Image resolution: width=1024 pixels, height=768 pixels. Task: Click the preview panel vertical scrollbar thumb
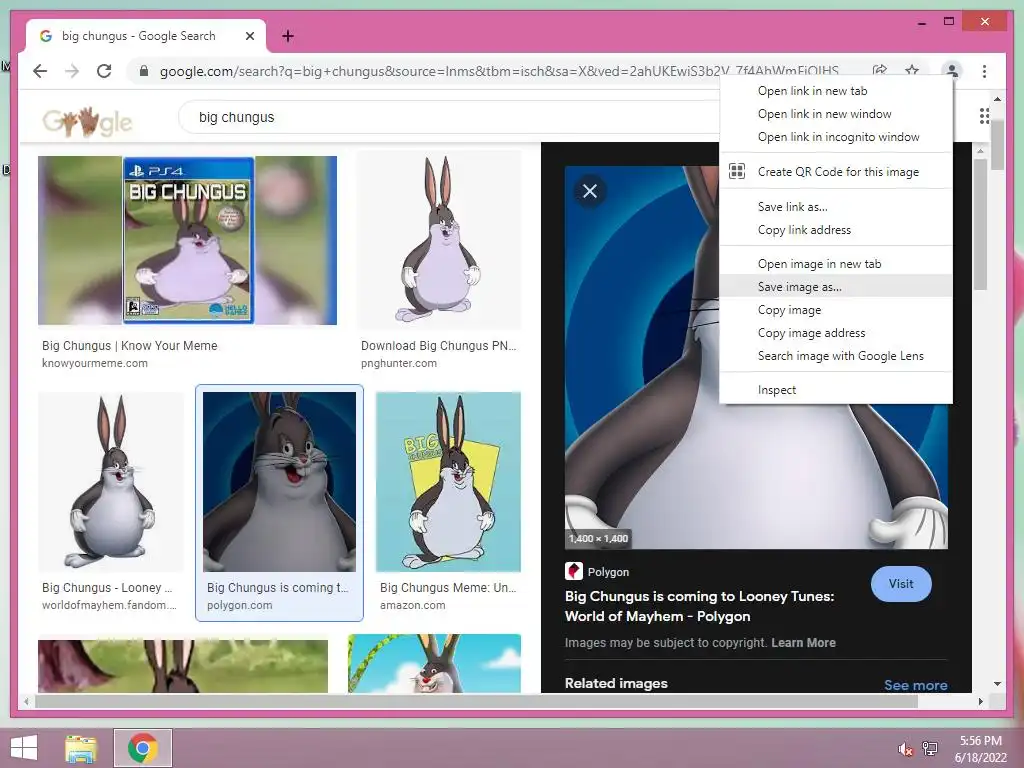point(980,223)
